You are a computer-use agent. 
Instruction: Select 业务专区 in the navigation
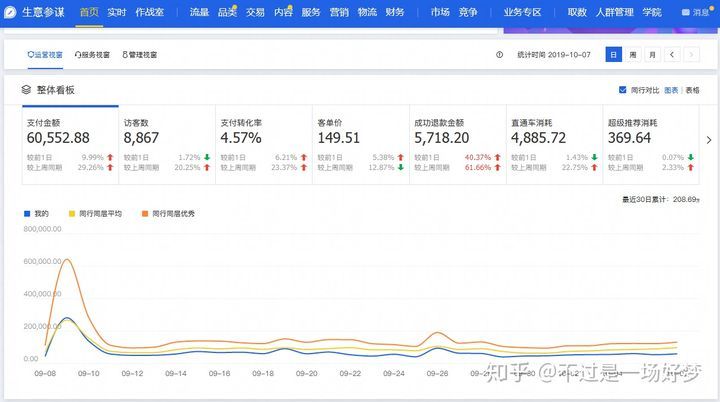(522, 12)
